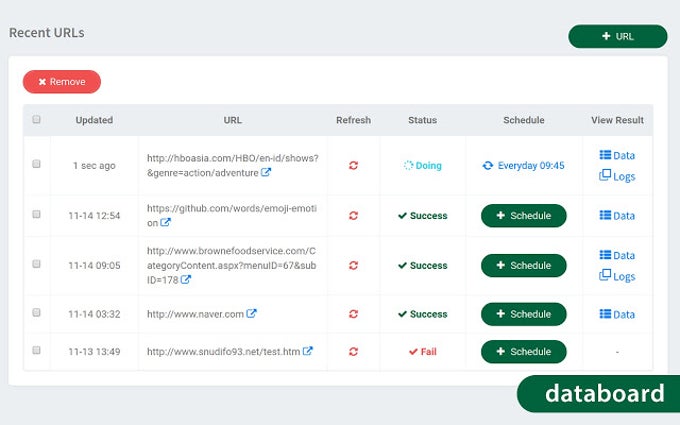Select the checkbox for naver.com row
The image size is (680, 425).
37,313
